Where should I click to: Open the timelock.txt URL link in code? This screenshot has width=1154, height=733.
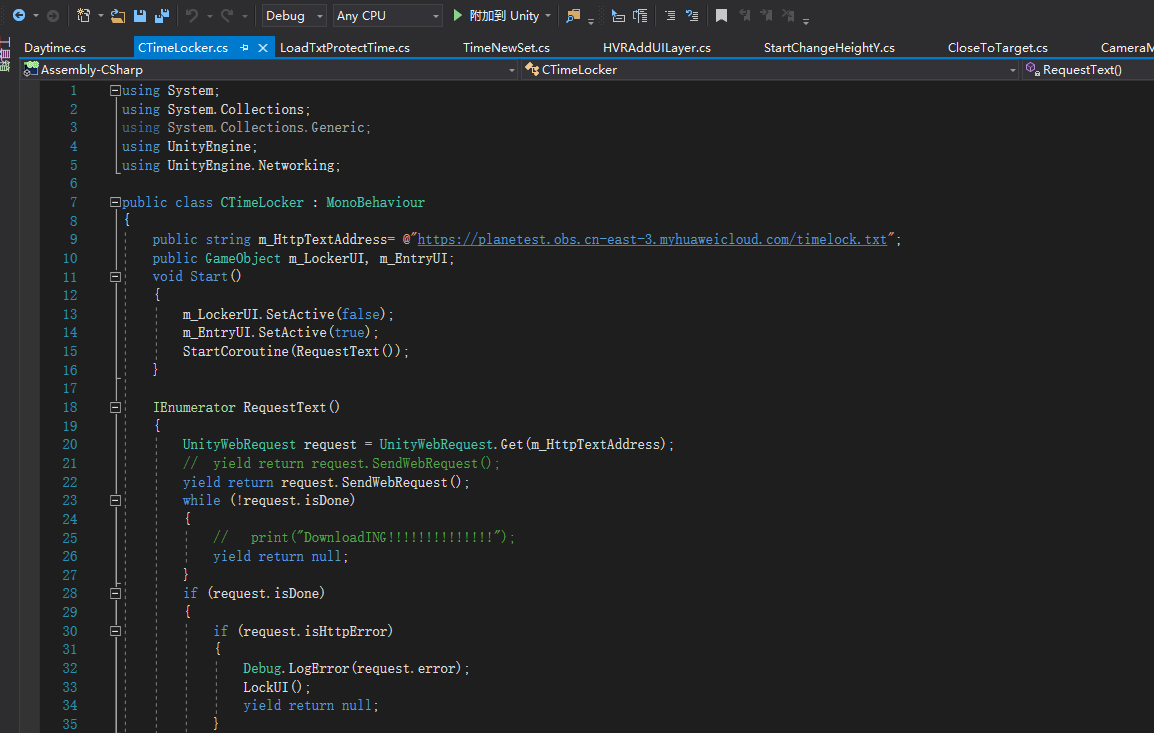652,240
